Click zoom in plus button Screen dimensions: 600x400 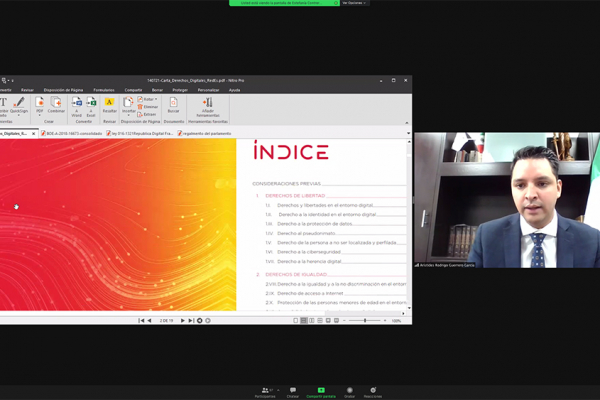pyautogui.click(x=385, y=320)
